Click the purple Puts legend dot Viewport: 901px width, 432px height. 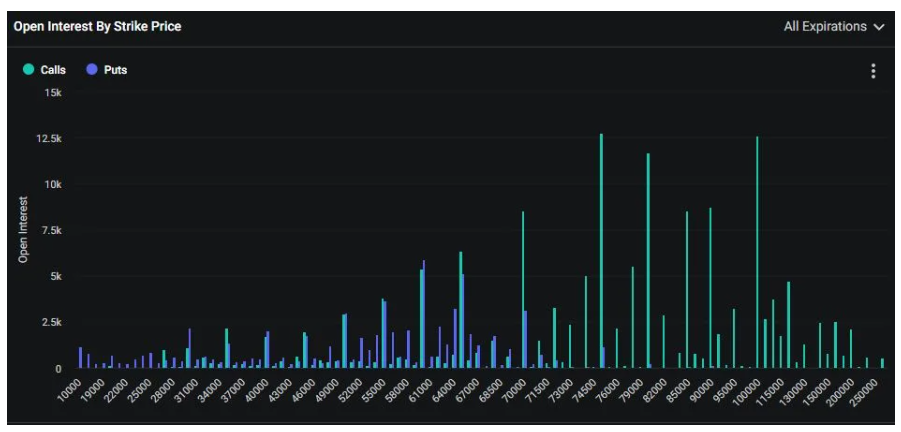(x=92, y=70)
